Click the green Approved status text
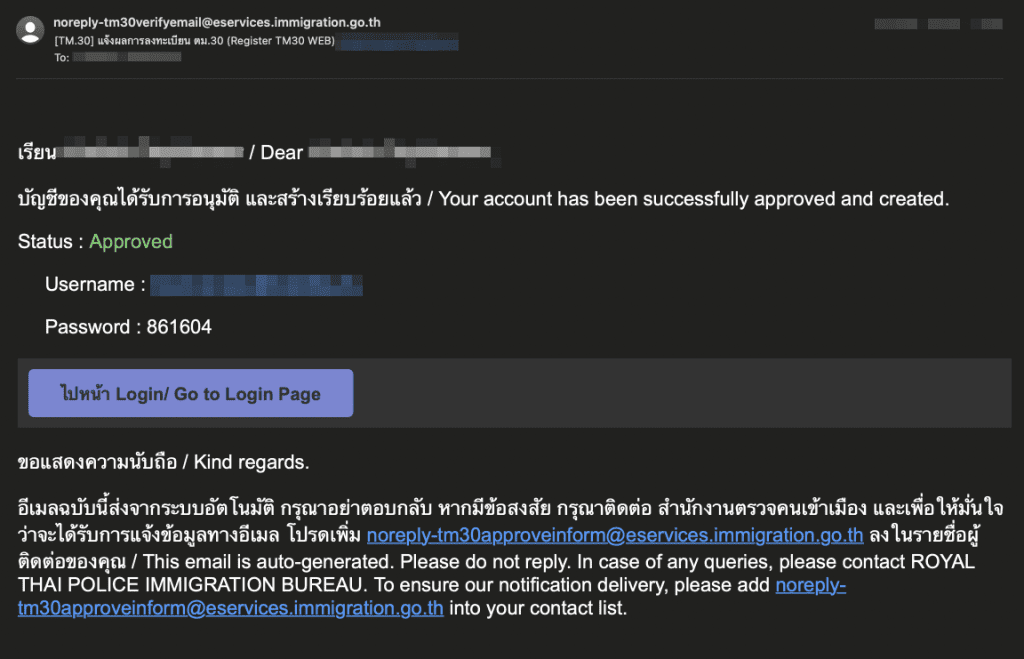The width and height of the screenshot is (1024, 659). pyautogui.click(x=131, y=242)
